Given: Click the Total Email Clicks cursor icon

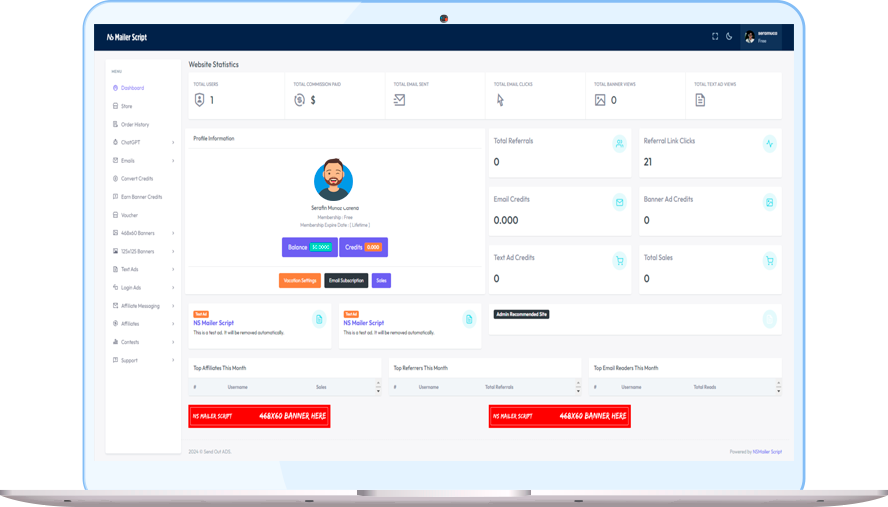Looking at the screenshot, I should [x=500, y=100].
